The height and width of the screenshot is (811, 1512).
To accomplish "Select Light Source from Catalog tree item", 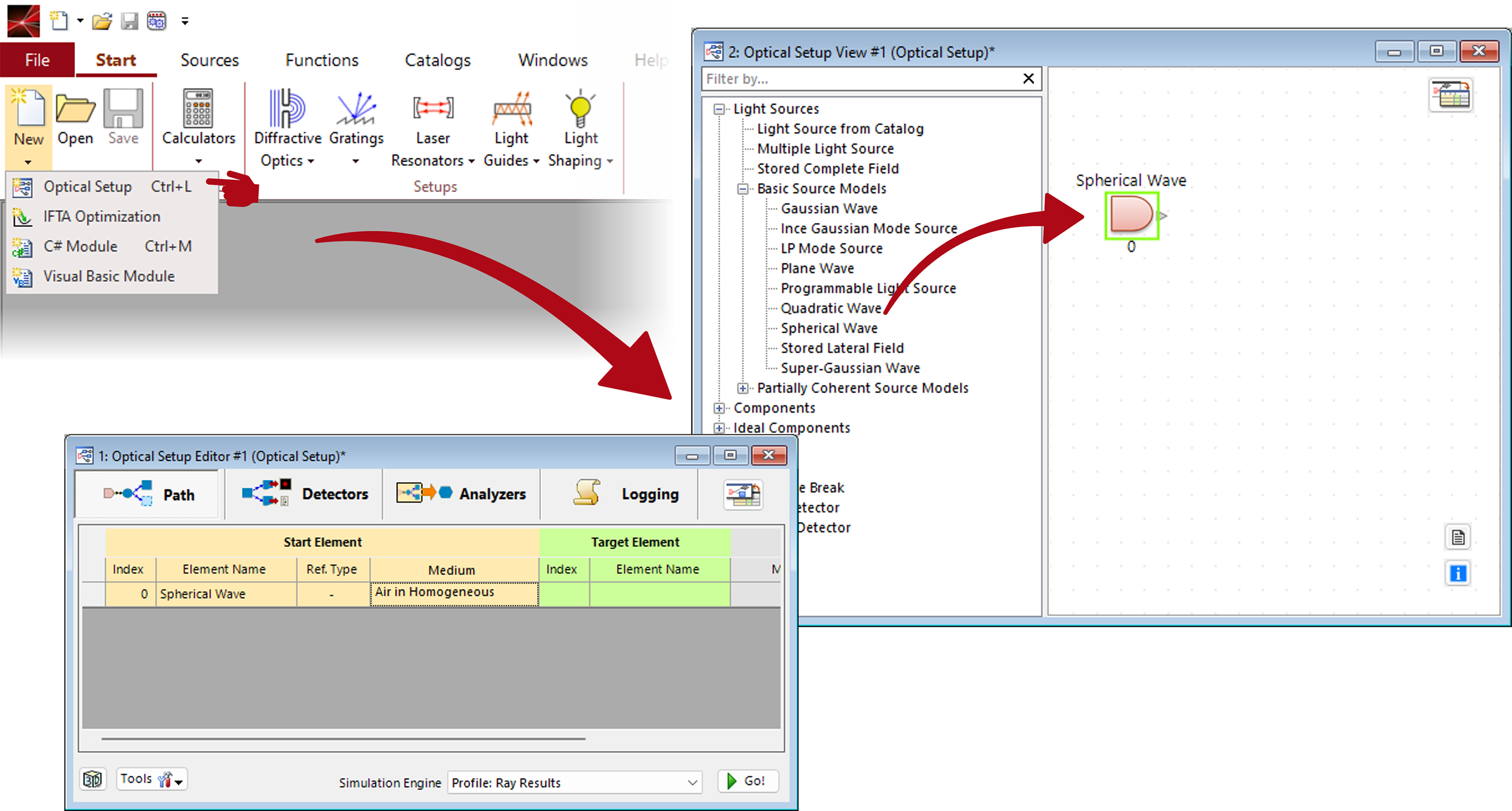I will [x=840, y=129].
